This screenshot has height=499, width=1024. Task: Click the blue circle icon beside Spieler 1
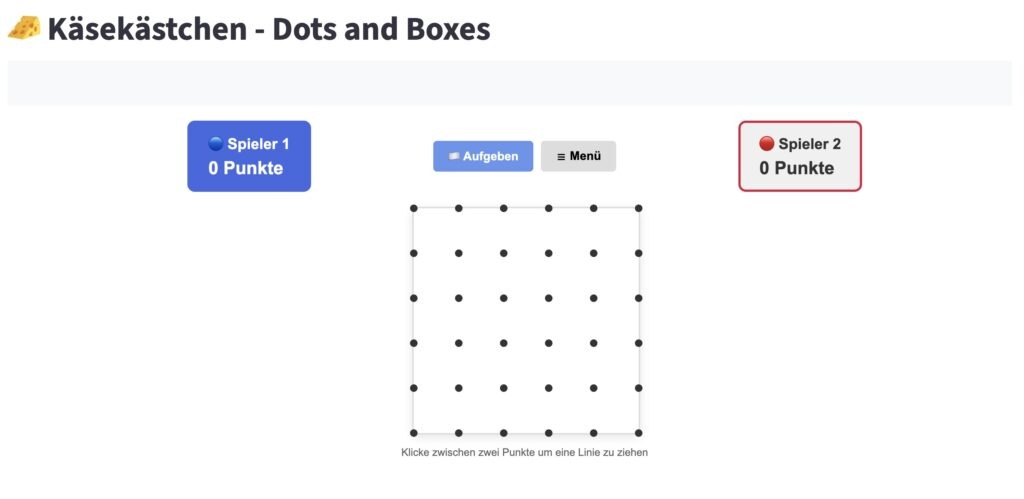(x=215, y=144)
